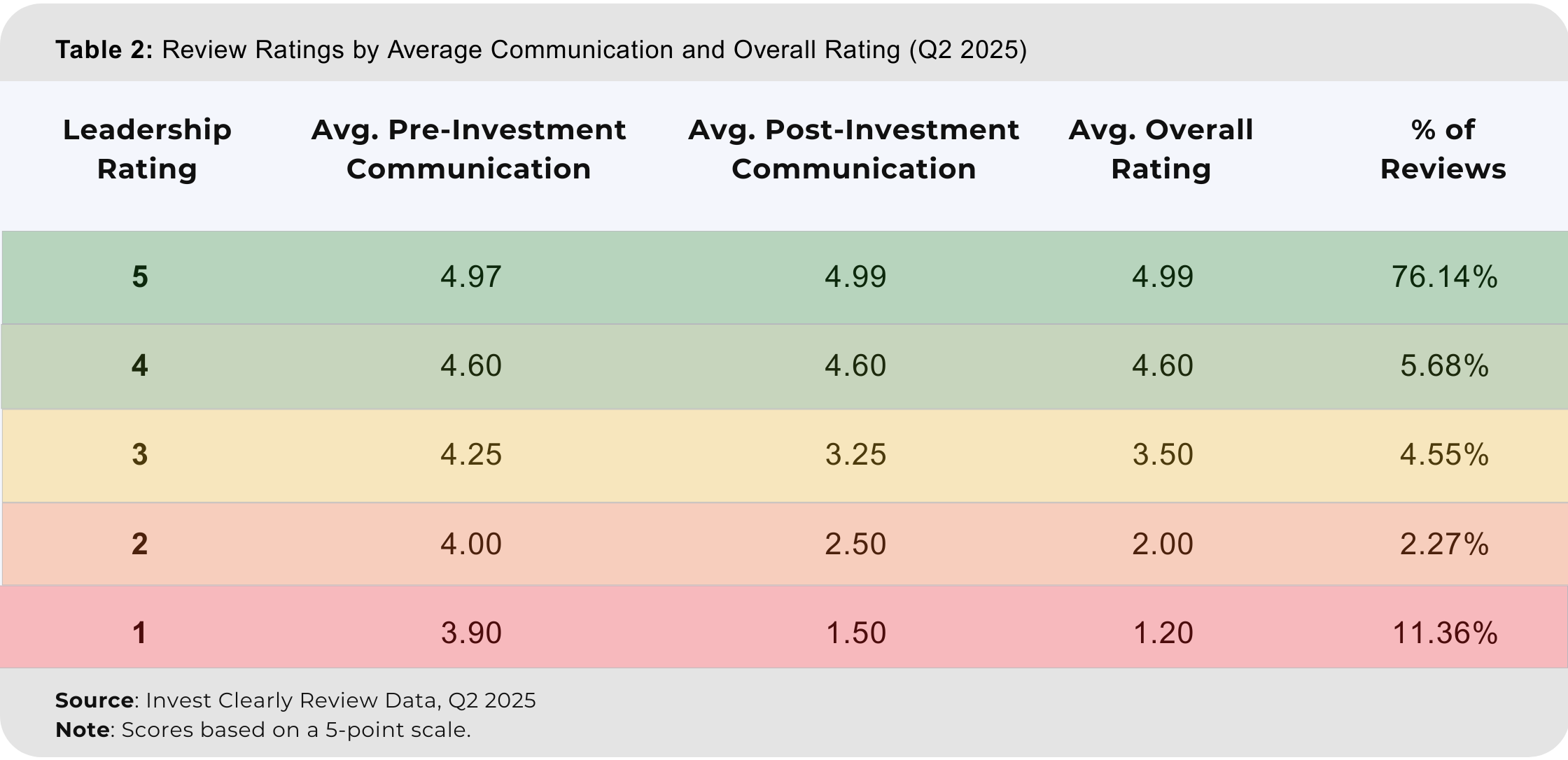This screenshot has height=760, width=1568.
Task: Click the 4.97 pre-investment value
Action: click(470, 277)
